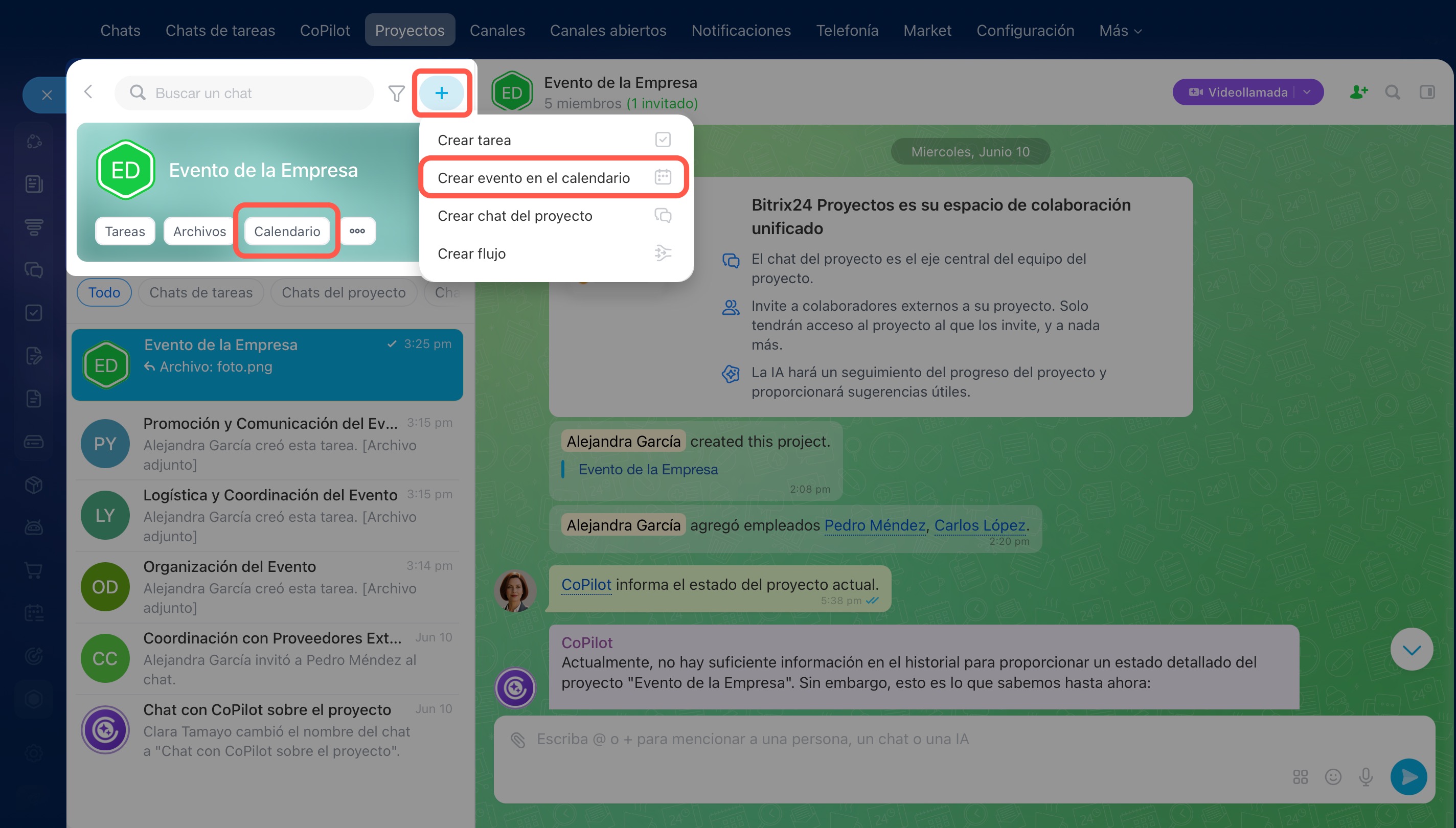Click the CoPilot avatar beside its message

click(x=515, y=687)
